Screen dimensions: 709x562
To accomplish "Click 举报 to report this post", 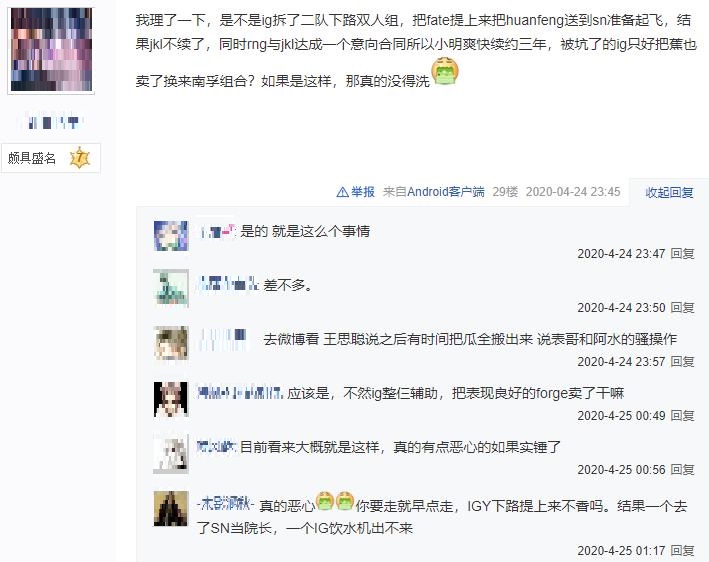I will pyautogui.click(x=363, y=192).
